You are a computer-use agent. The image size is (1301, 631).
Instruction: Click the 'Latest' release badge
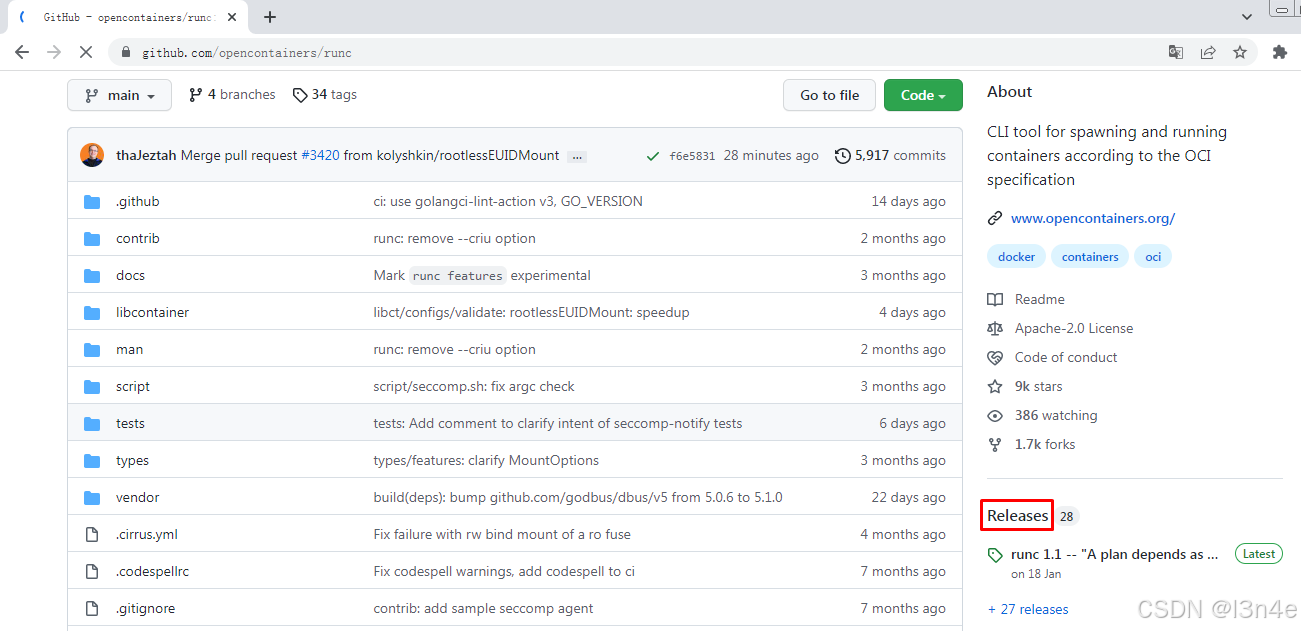pyautogui.click(x=1259, y=553)
